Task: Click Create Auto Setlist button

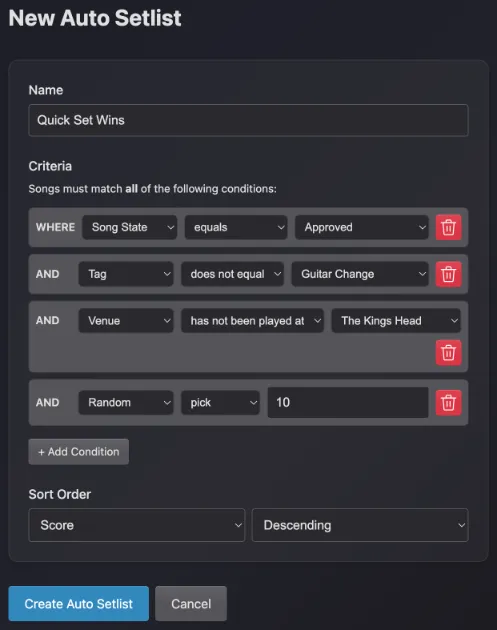Action: [79, 603]
